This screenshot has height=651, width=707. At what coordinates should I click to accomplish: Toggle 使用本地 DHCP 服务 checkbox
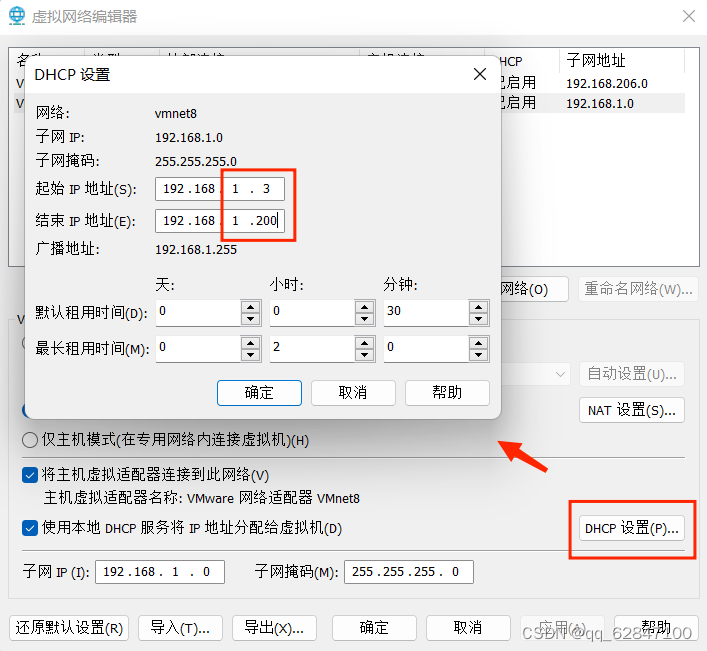(x=30, y=527)
